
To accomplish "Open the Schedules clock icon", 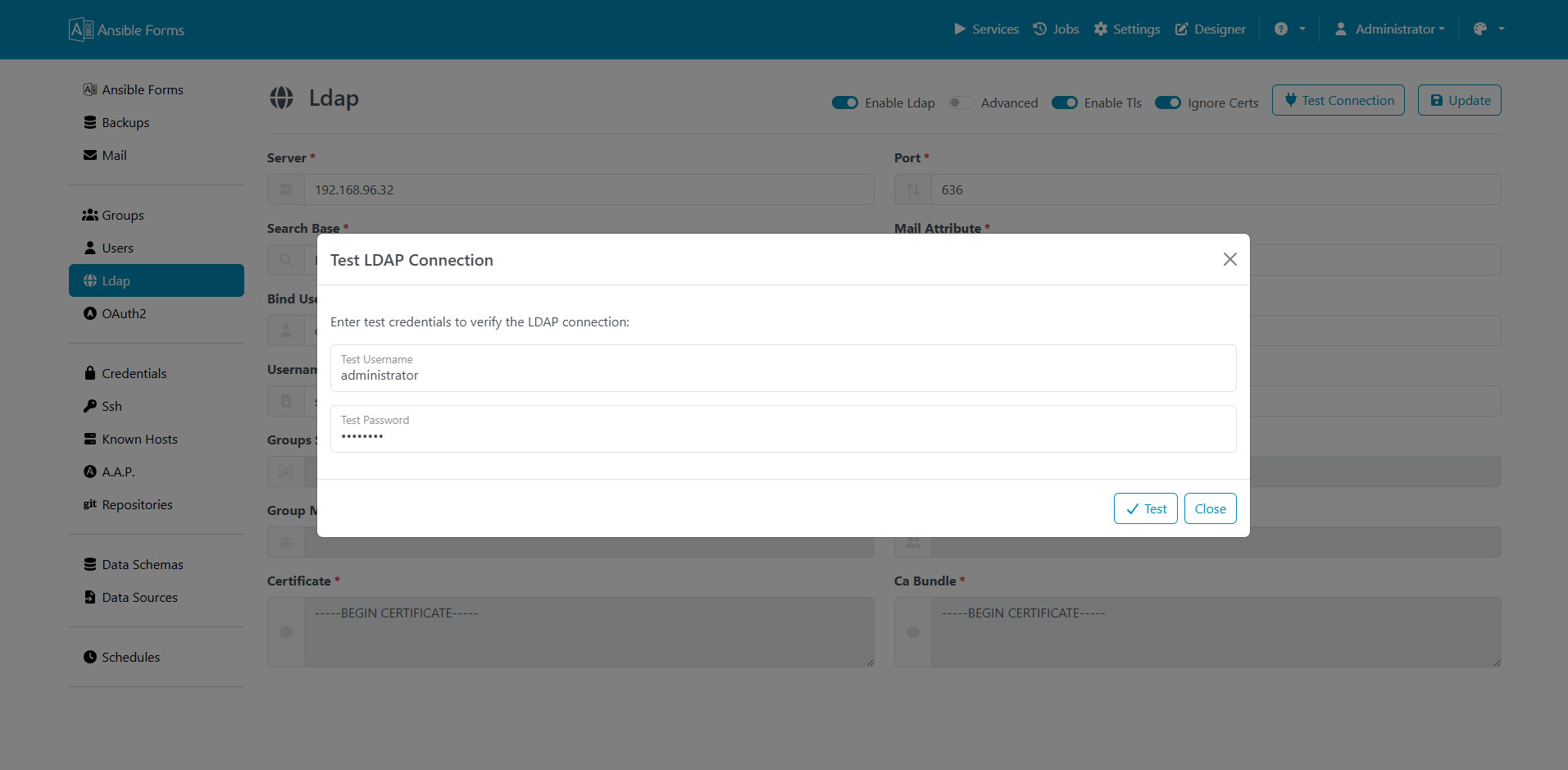I will (90, 657).
